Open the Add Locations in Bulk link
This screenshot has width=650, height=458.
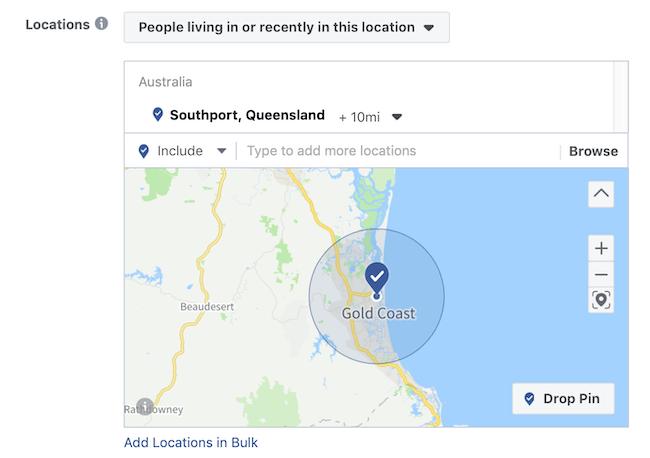pos(191,442)
